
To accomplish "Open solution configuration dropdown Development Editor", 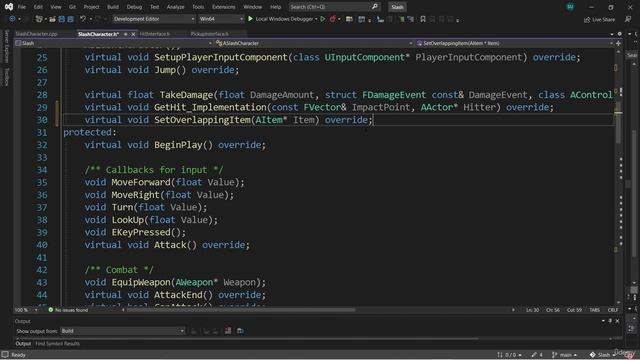I will pos(153,19).
